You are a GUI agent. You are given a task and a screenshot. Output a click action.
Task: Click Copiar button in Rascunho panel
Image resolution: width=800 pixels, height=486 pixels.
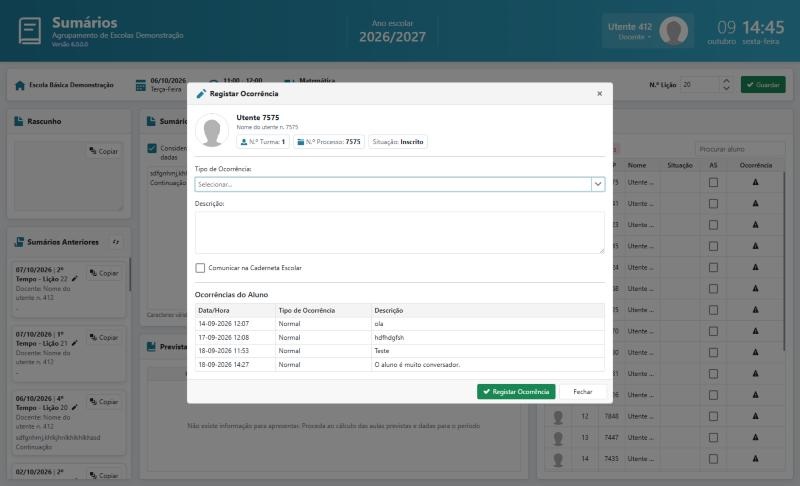click(x=104, y=151)
